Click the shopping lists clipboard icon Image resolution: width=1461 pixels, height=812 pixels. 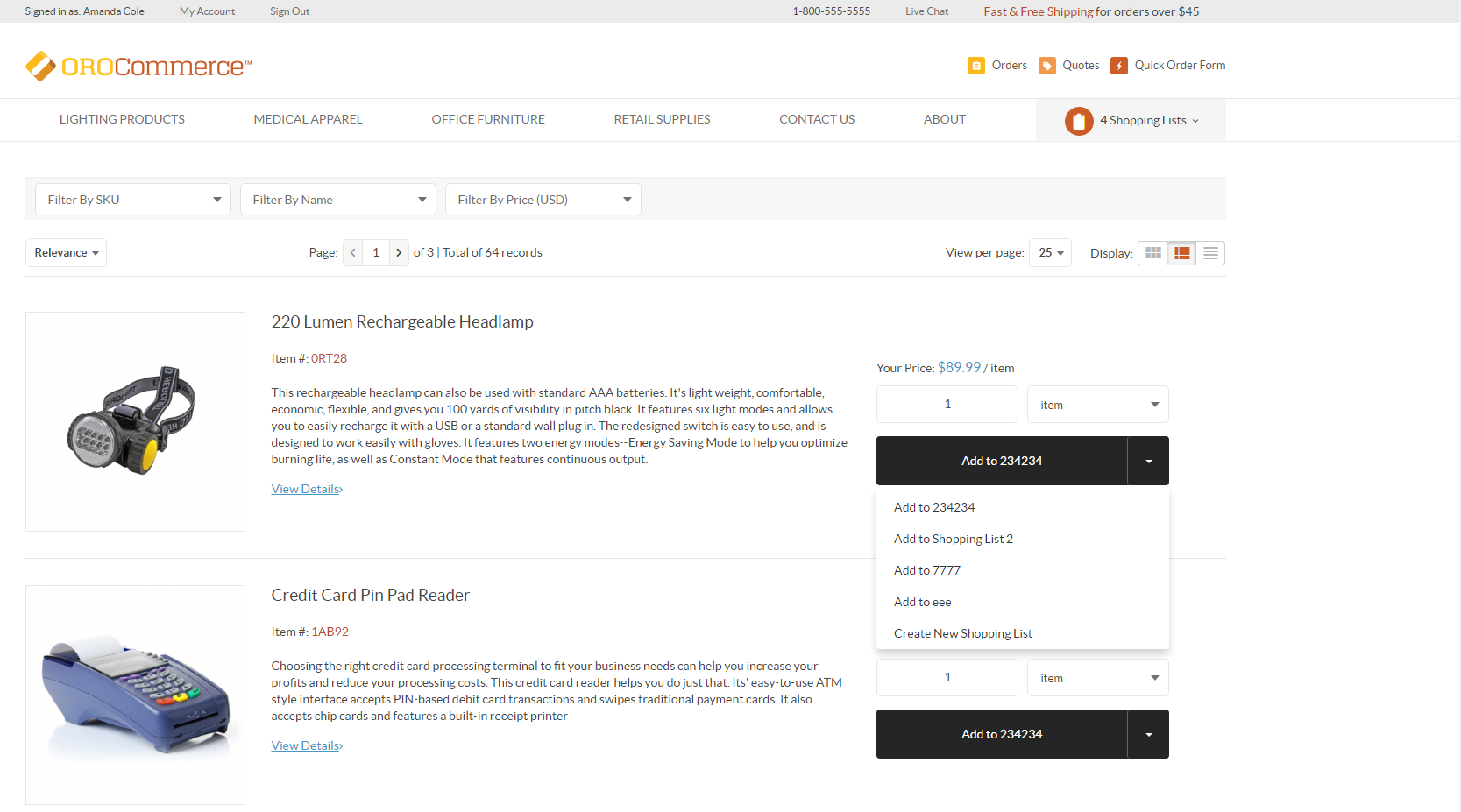pos(1079,121)
